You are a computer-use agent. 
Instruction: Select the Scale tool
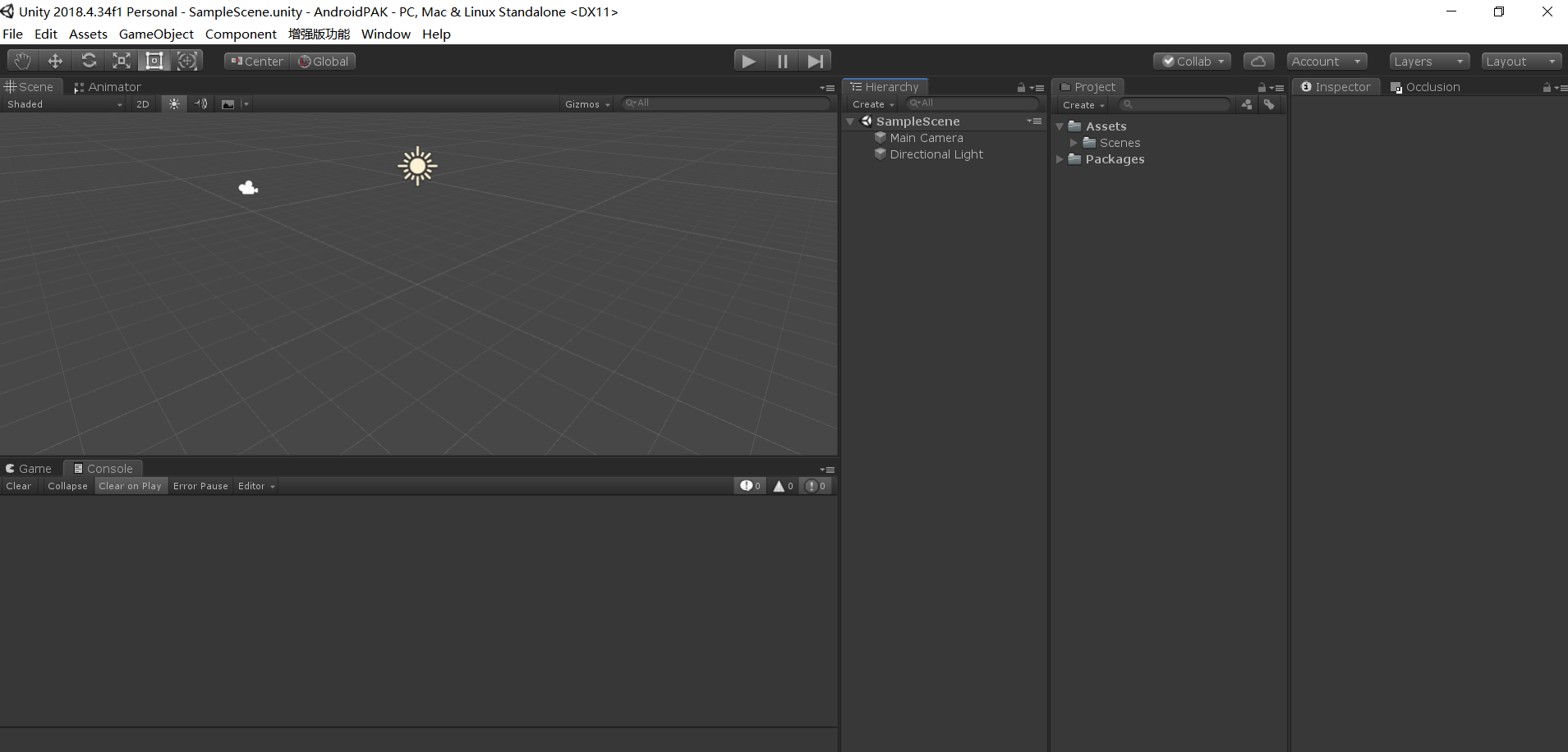point(122,61)
